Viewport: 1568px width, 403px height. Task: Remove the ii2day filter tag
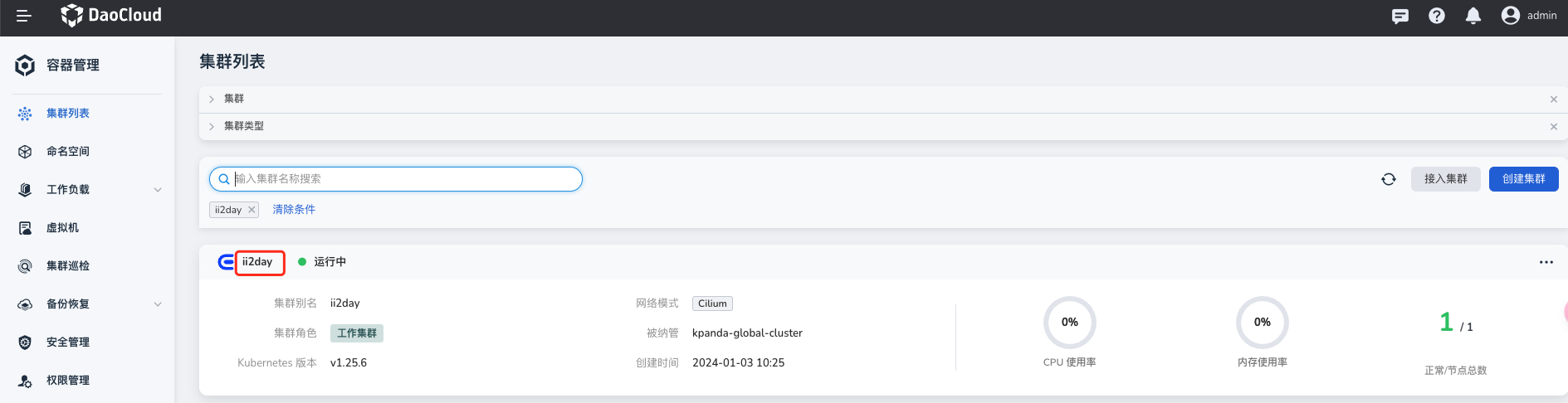tap(252, 210)
